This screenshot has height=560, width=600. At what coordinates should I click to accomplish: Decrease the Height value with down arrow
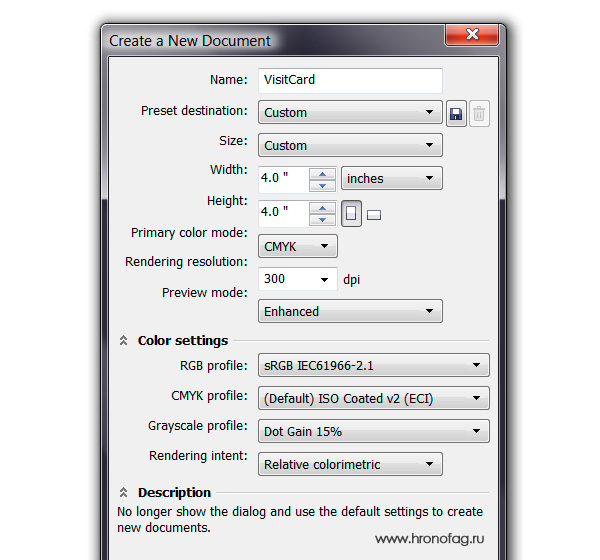(322, 218)
